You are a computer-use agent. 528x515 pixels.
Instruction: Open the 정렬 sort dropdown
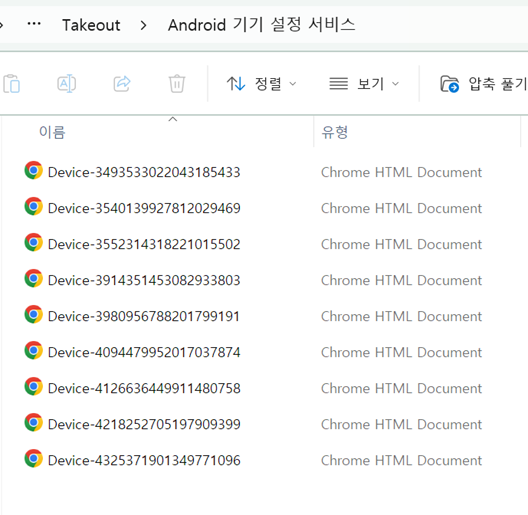261,84
